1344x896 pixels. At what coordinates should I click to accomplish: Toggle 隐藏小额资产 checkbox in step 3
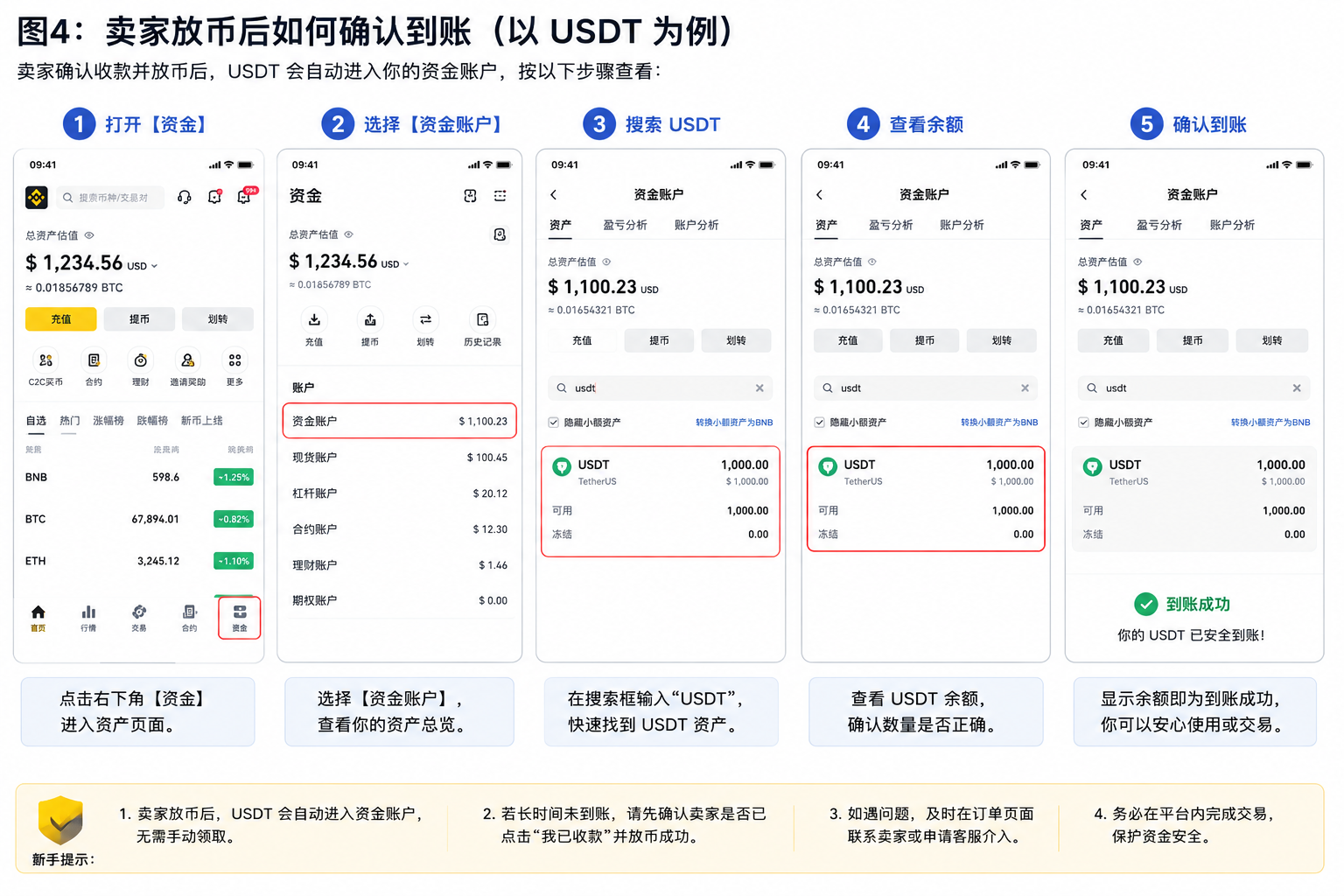point(554,423)
